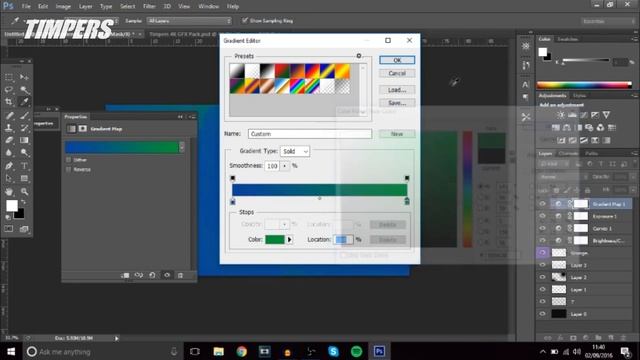Select the Hand tool
This screenshot has height=360, width=640.
pyautogui.click(x=9, y=191)
